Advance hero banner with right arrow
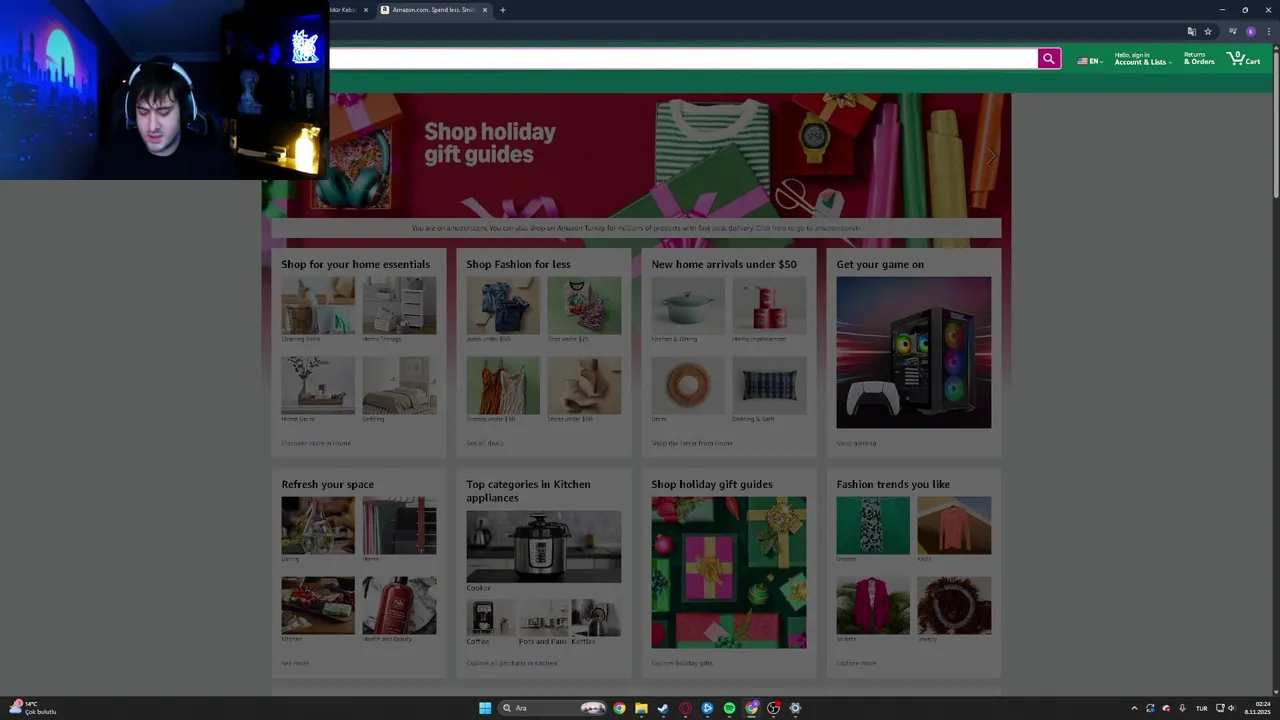Viewport: 1280px width, 720px height. tap(991, 156)
